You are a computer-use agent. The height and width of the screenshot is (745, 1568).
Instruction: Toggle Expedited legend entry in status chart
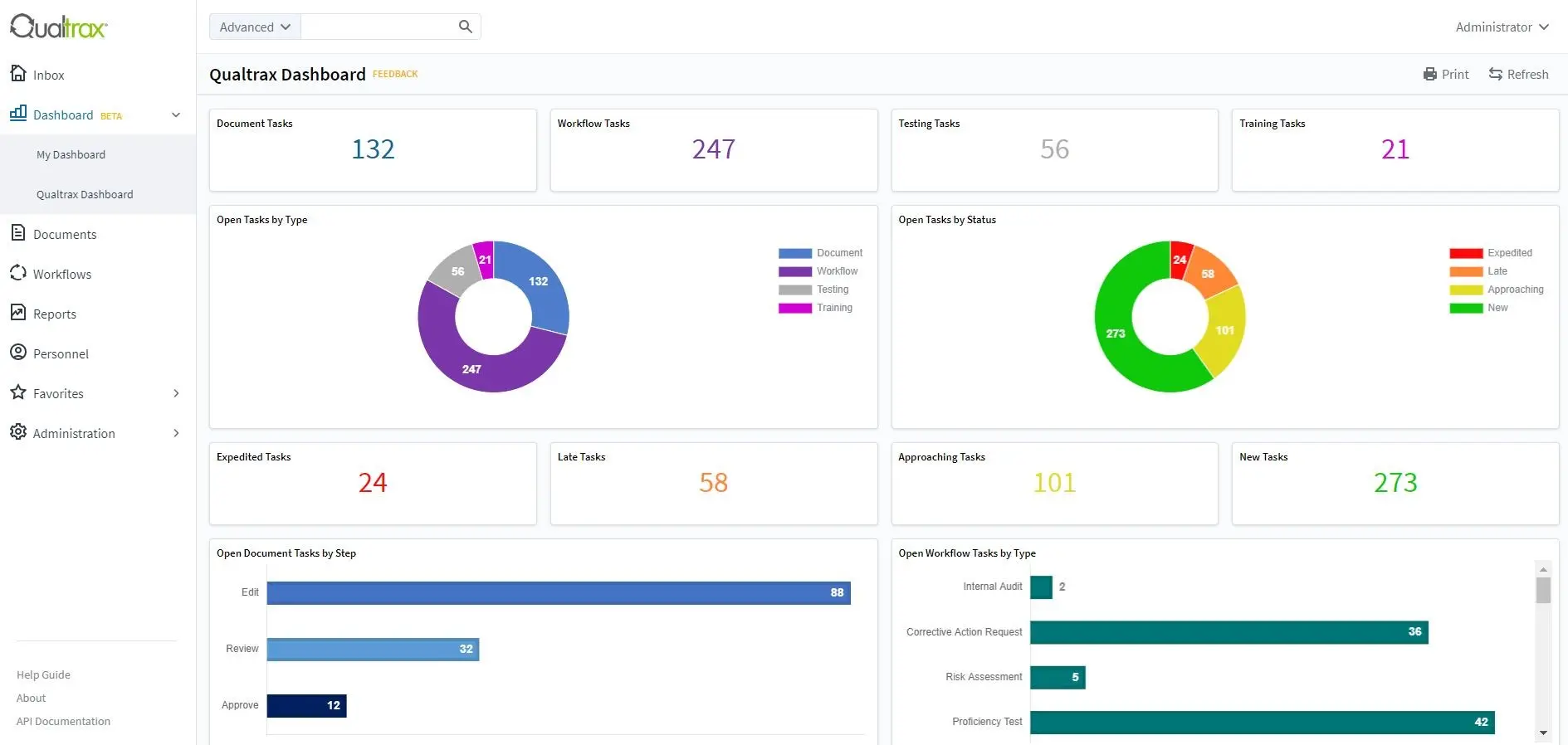click(1509, 253)
